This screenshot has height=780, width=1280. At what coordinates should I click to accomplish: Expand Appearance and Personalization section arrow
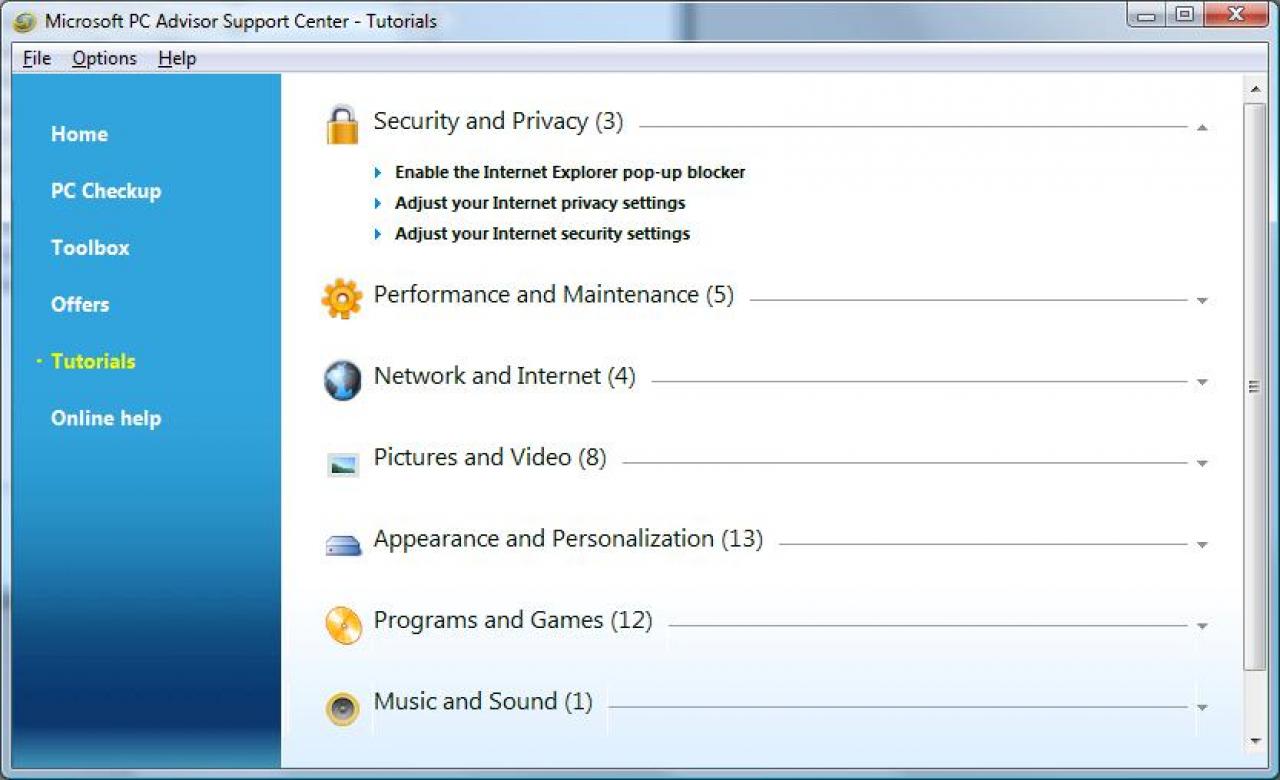point(1202,545)
